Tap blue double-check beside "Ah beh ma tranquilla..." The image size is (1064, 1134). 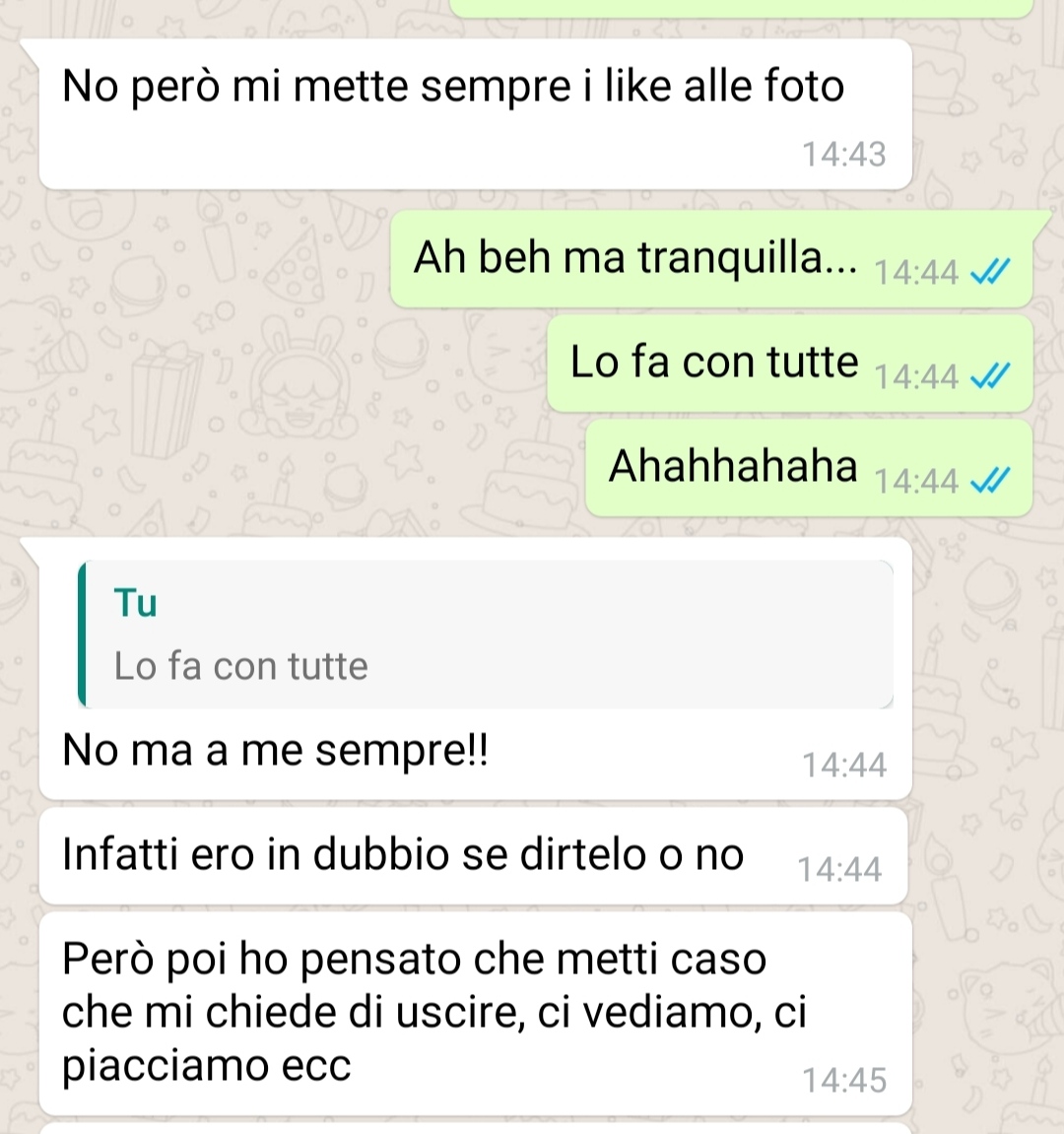pyautogui.click(x=989, y=272)
